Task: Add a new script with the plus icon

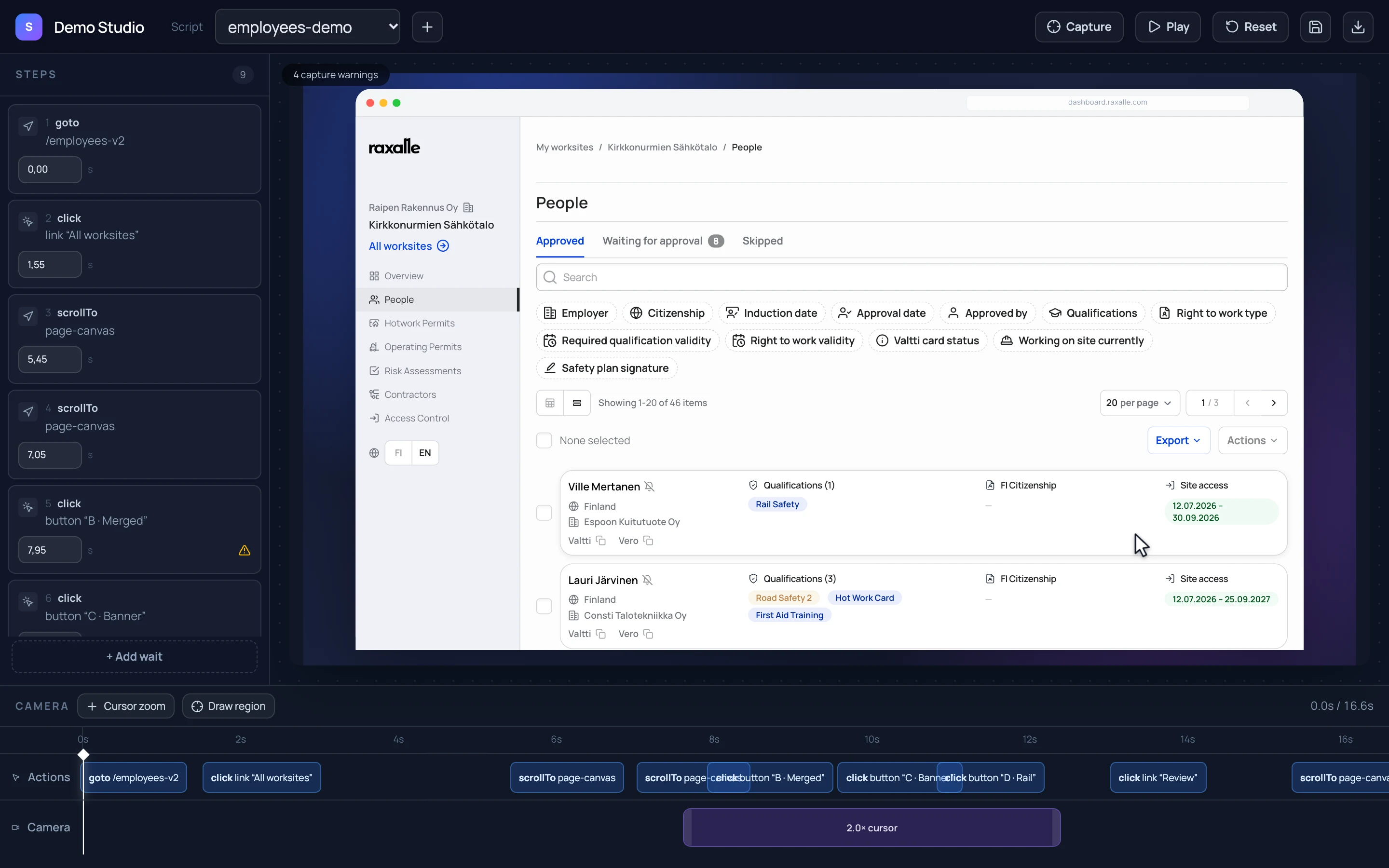Action: tap(427, 27)
